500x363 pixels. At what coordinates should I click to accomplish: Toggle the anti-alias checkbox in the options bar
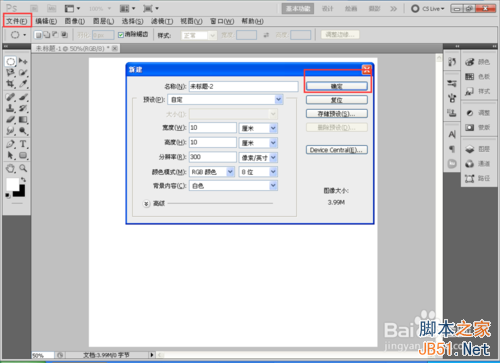[121, 35]
